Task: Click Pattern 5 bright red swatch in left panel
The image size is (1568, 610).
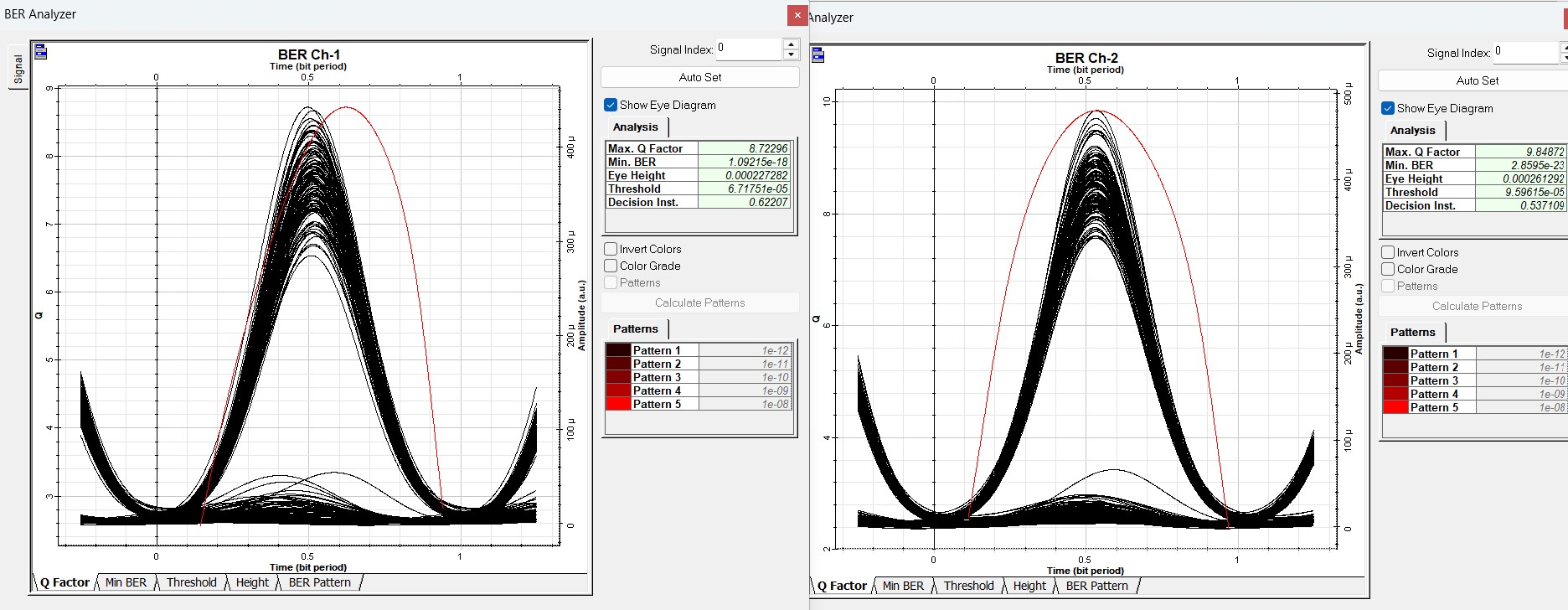Action: (x=618, y=404)
